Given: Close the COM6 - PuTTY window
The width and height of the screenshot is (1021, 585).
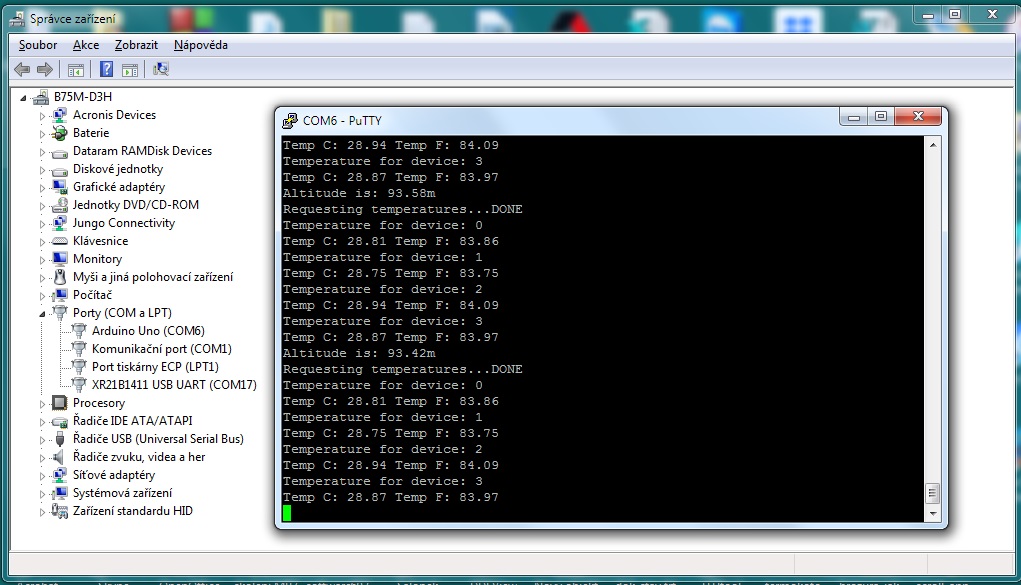Looking at the screenshot, I should click(x=918, y=117).
